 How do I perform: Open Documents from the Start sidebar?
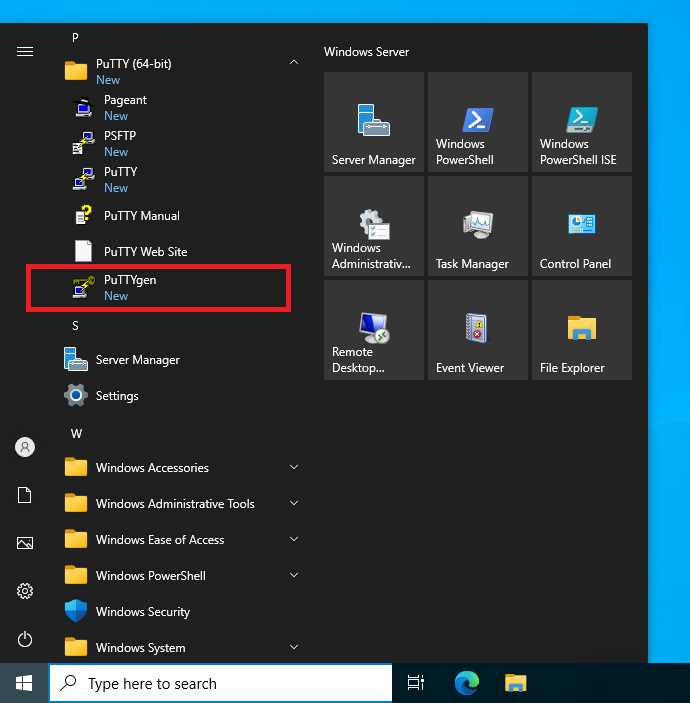[25, 495]
